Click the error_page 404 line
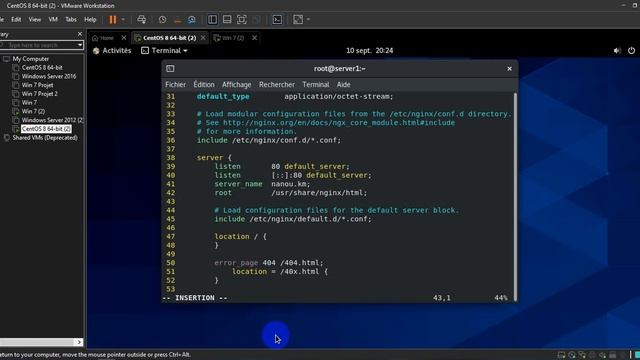Screen dimensions: 640x360 269,263
